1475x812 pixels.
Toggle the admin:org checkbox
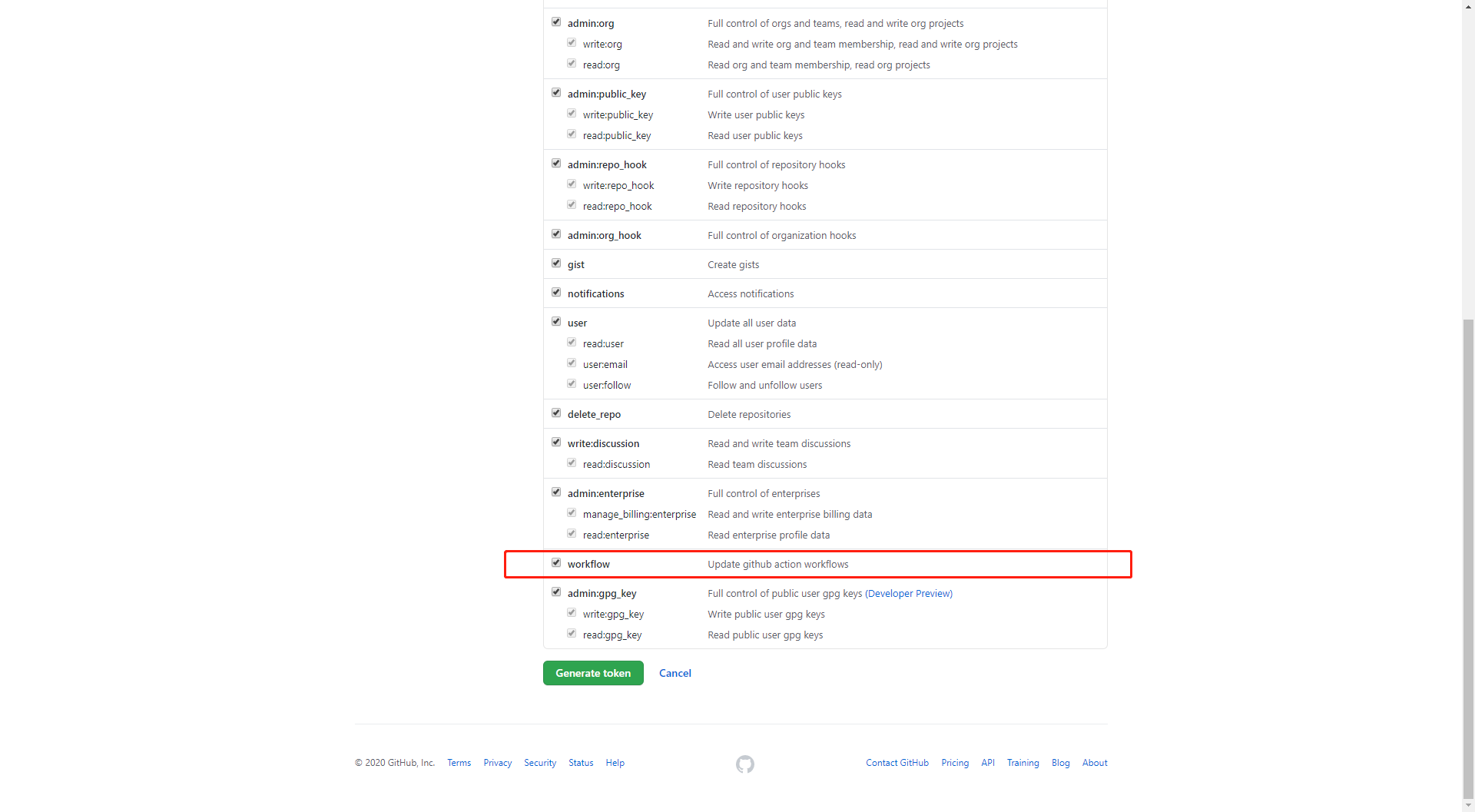[x=556, y=22]
